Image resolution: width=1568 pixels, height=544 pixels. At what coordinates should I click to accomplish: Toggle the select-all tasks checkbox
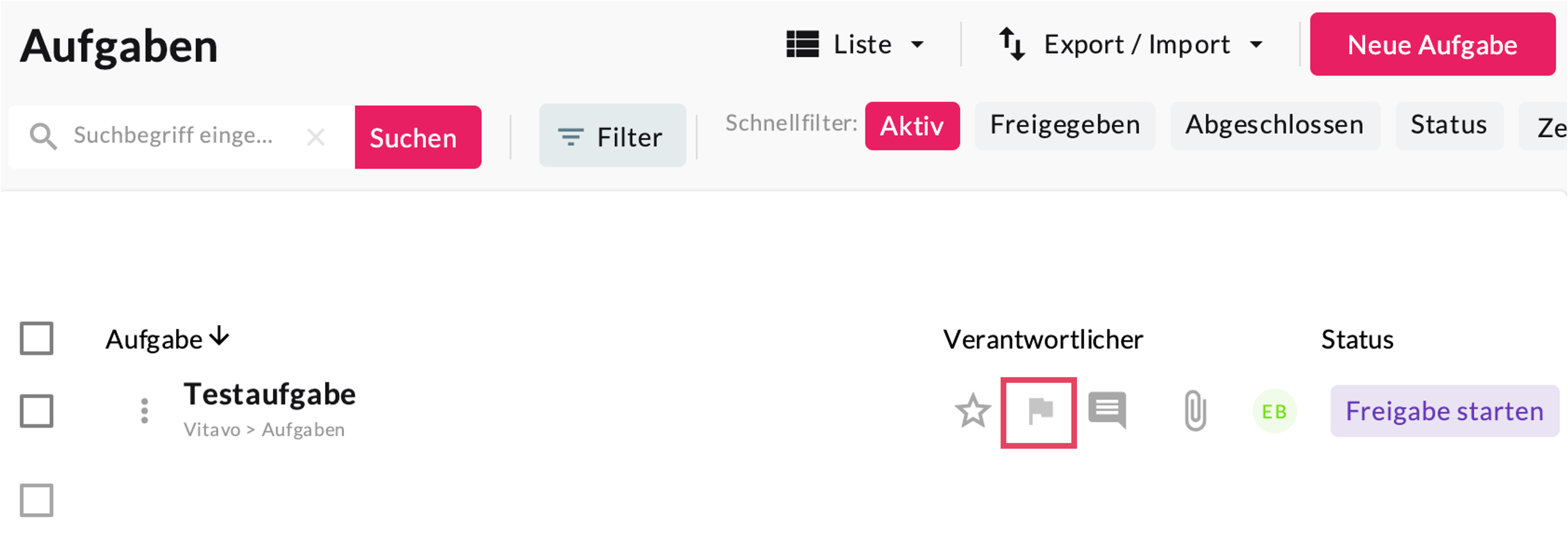pos(37,338)
